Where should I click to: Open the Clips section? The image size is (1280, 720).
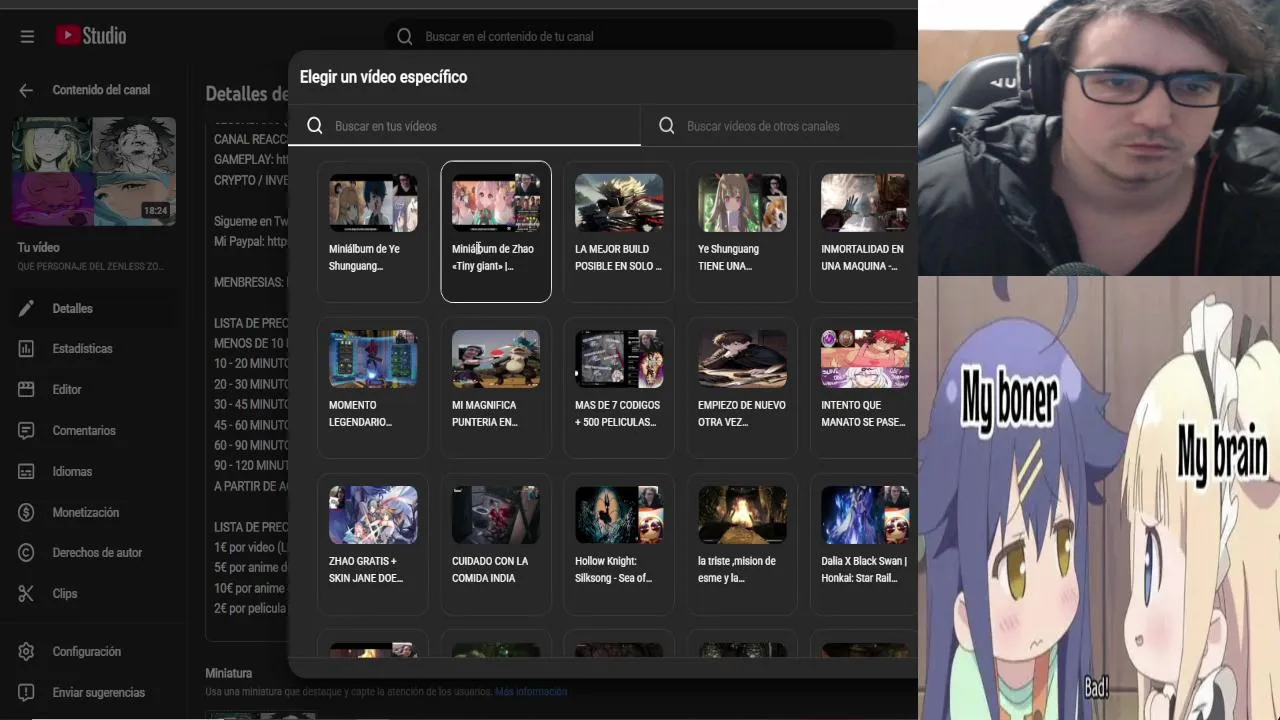(x=92, y=594)
